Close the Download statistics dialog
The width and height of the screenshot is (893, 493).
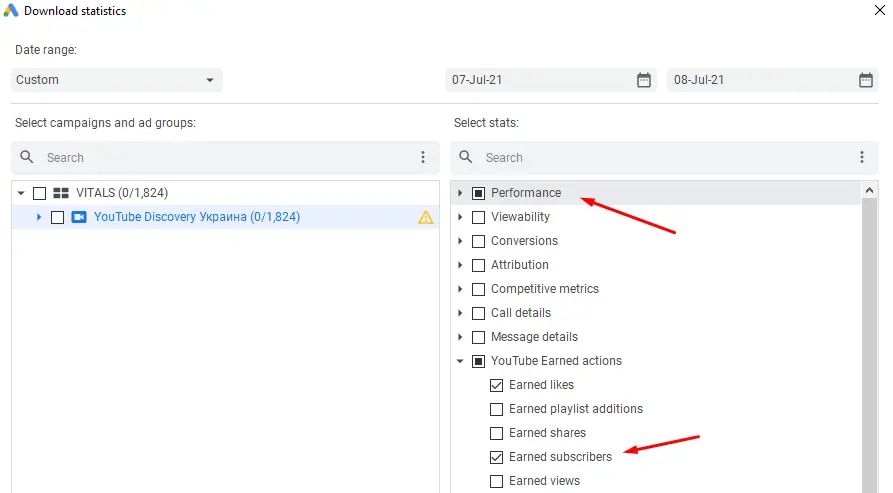pyautogui.click(x=879, y=10)
